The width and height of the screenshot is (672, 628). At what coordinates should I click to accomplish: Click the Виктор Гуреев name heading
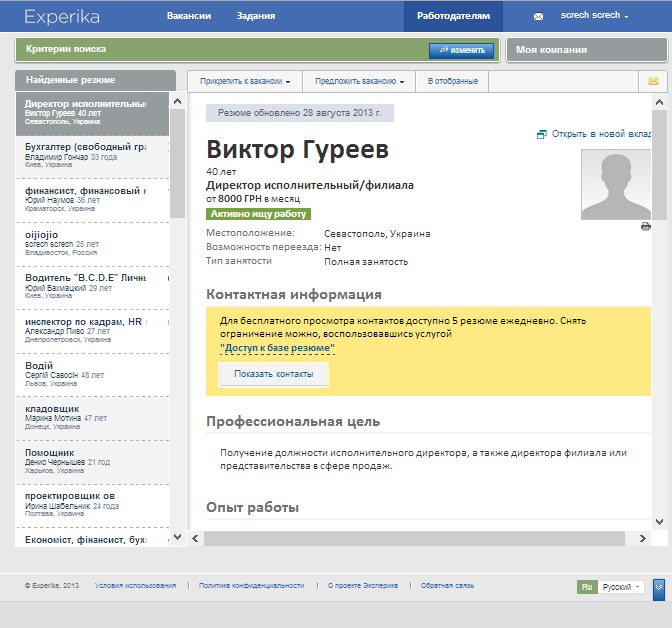297,150
